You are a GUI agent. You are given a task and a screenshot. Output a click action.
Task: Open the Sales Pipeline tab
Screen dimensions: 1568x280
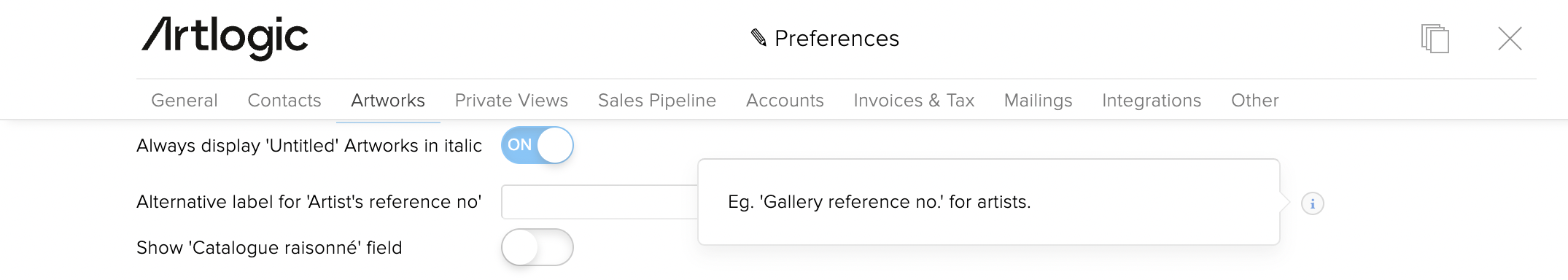click(x=657, y=101)
